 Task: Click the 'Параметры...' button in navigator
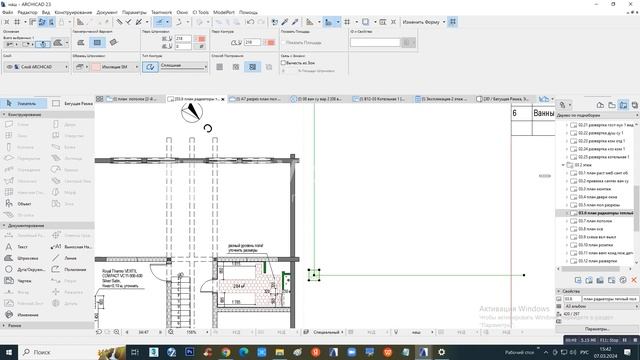point(596,329)
